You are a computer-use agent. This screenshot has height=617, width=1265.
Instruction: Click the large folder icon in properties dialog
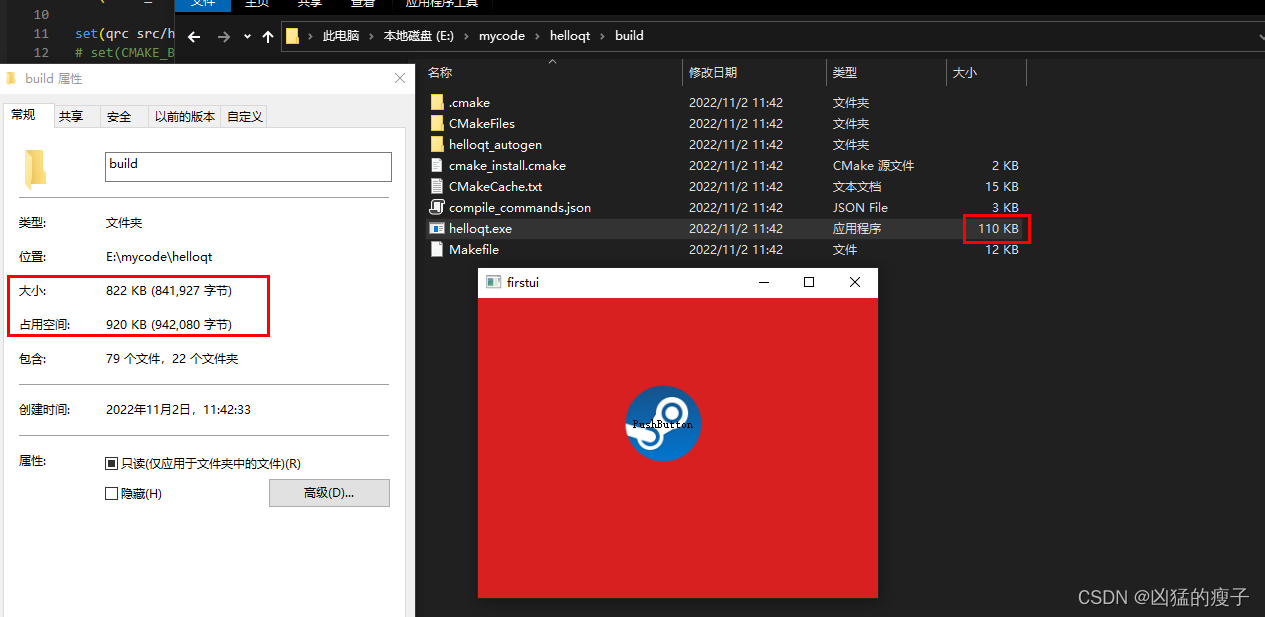35,169
